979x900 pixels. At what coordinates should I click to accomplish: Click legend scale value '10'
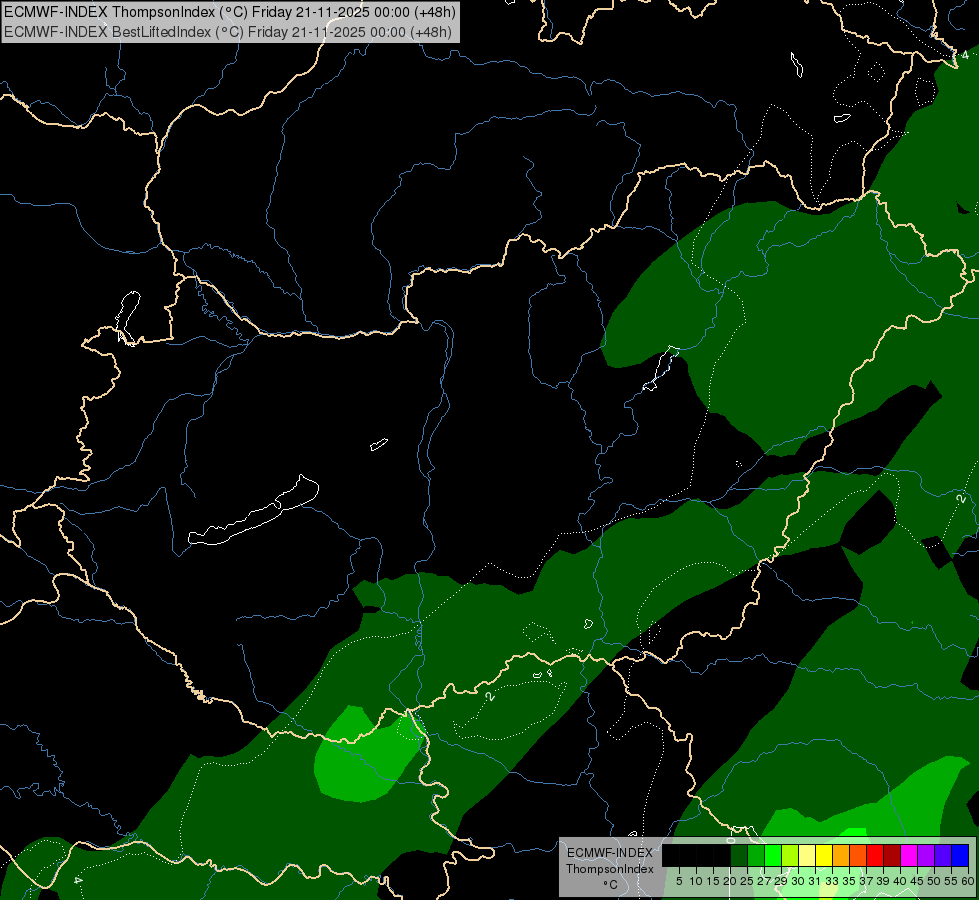tap(696, 881)
